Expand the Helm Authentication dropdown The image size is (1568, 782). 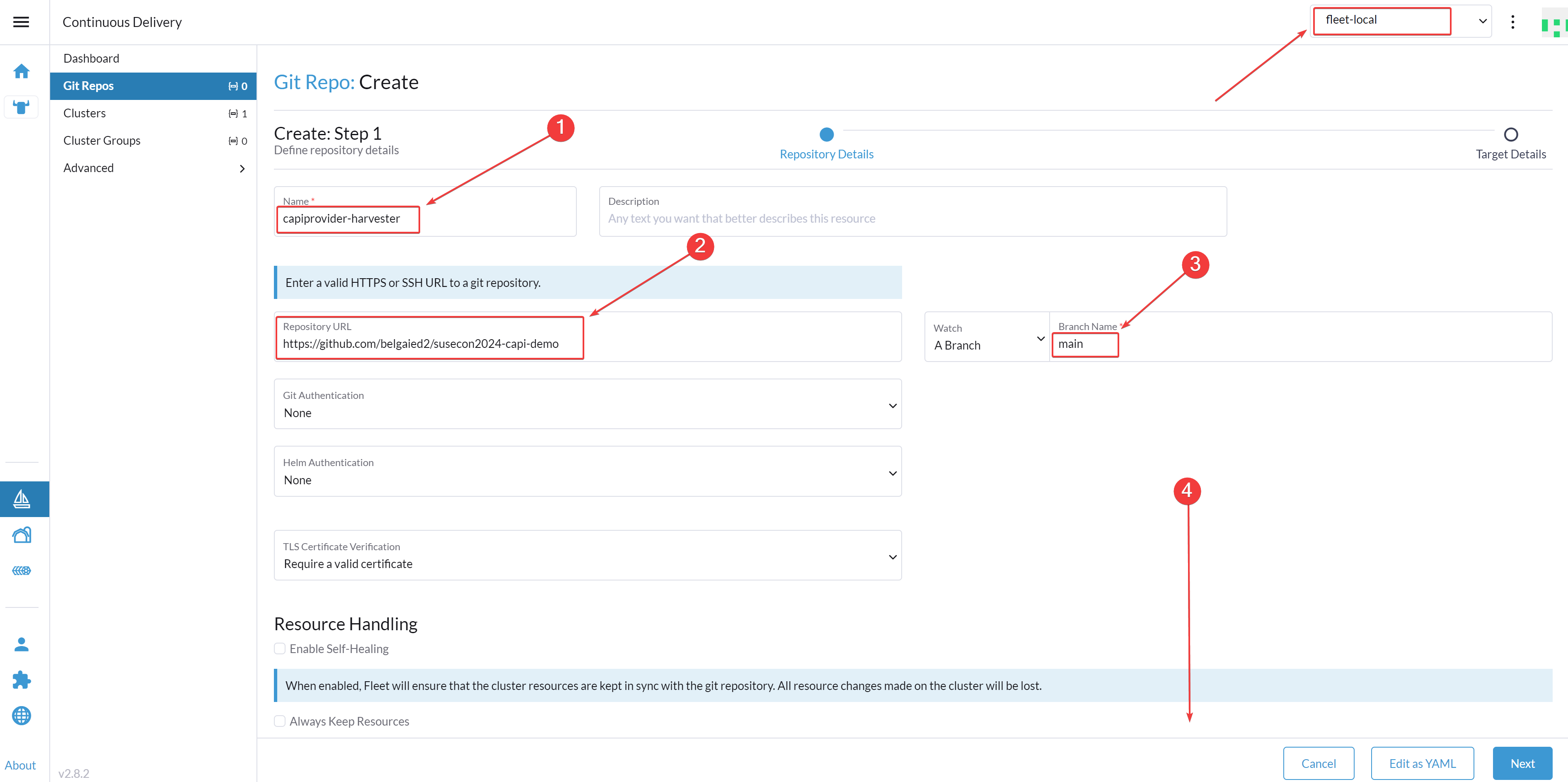pos(588,471)
